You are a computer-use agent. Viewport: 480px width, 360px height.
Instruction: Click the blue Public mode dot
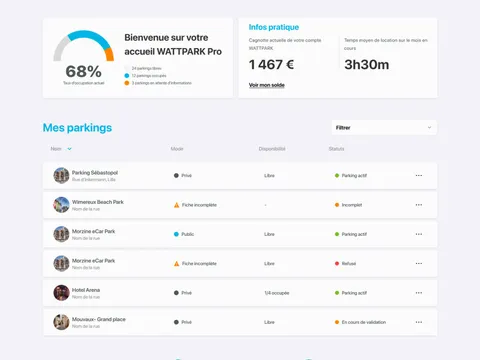tap(176, 234)
